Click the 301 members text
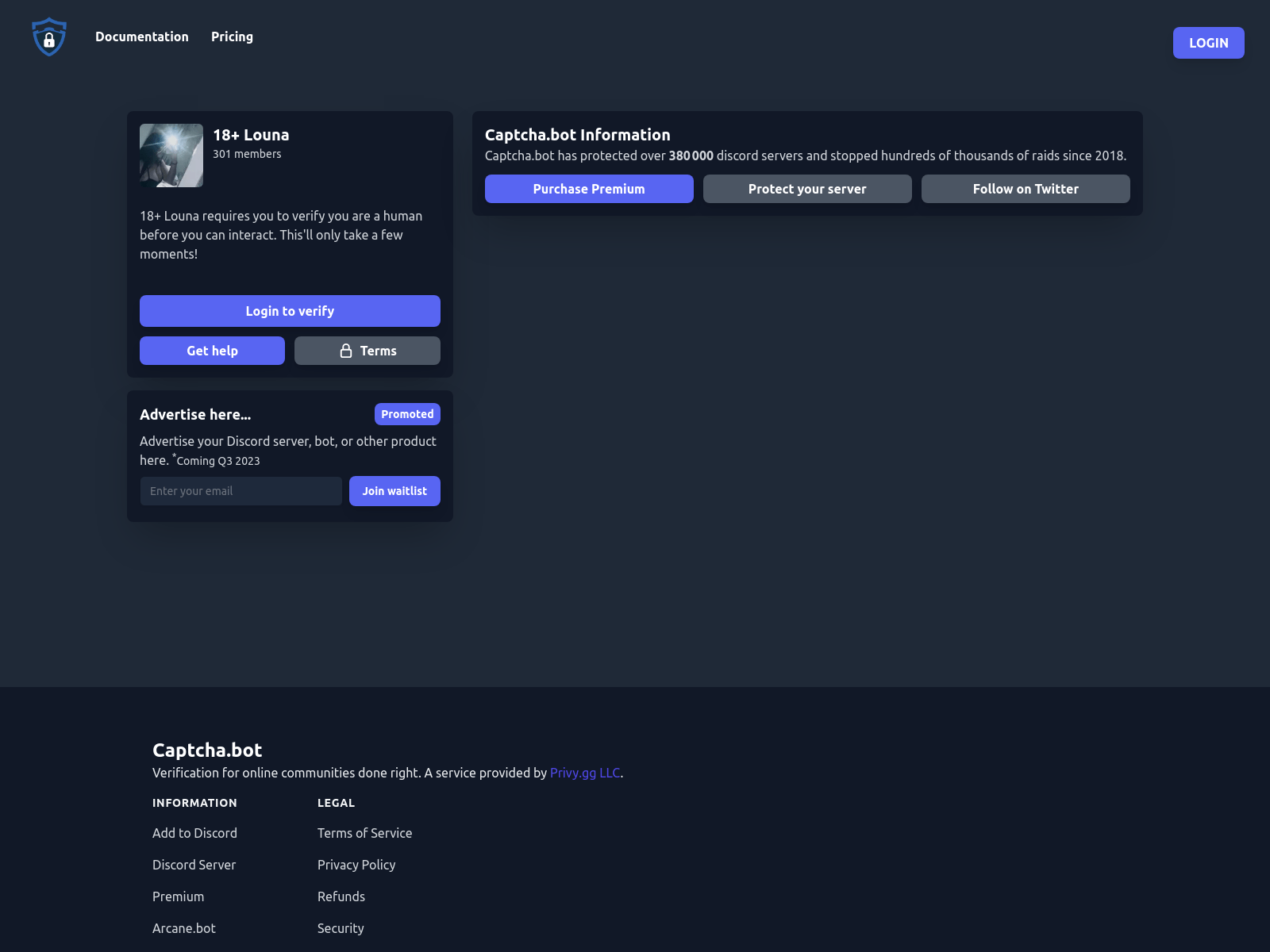 click(247, 154)
